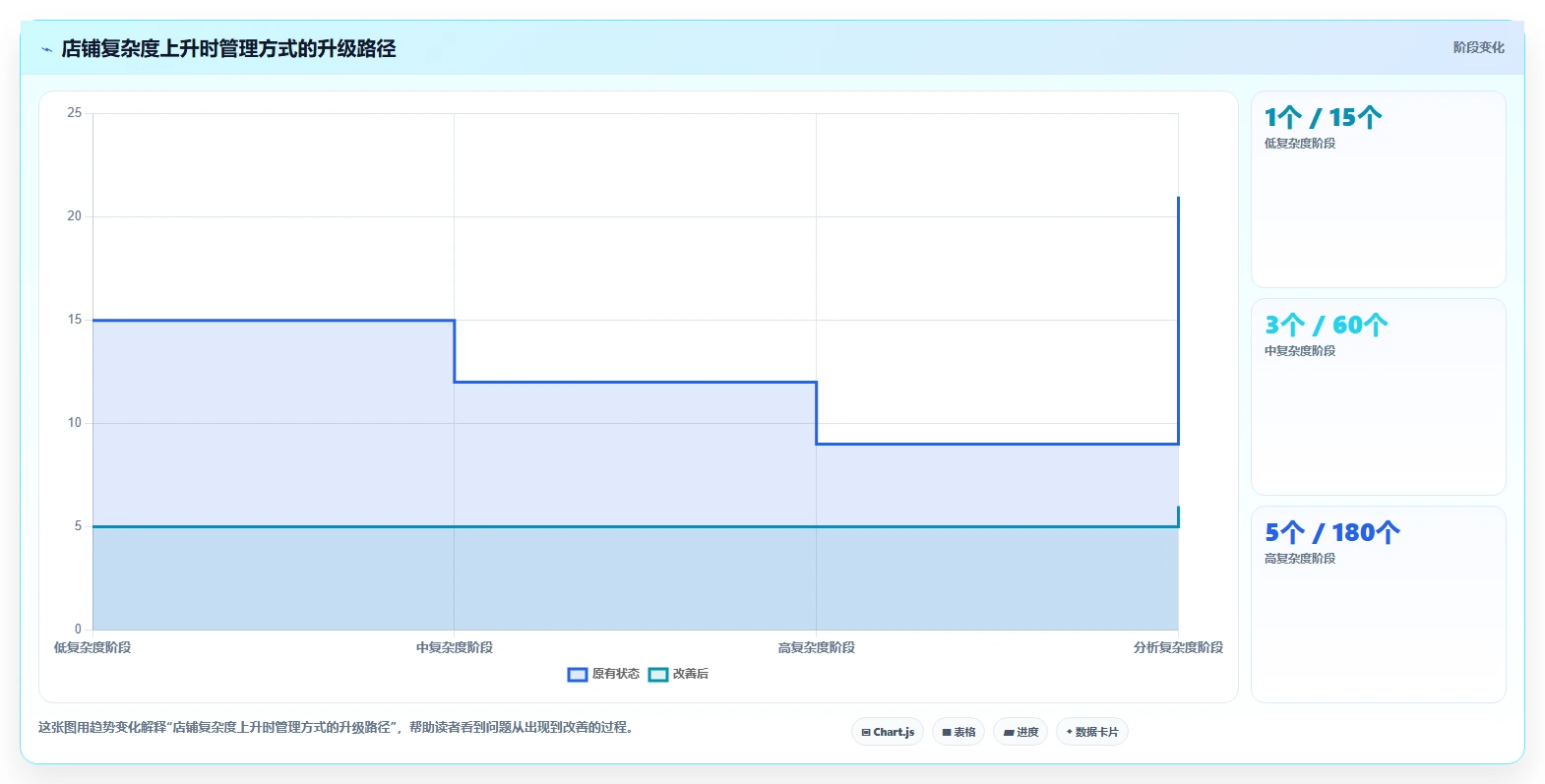1545x784 pixels.
Task: Click the 中复杂度阶段 card caption under 3个 / 60个
Action: click(1300, 351)
